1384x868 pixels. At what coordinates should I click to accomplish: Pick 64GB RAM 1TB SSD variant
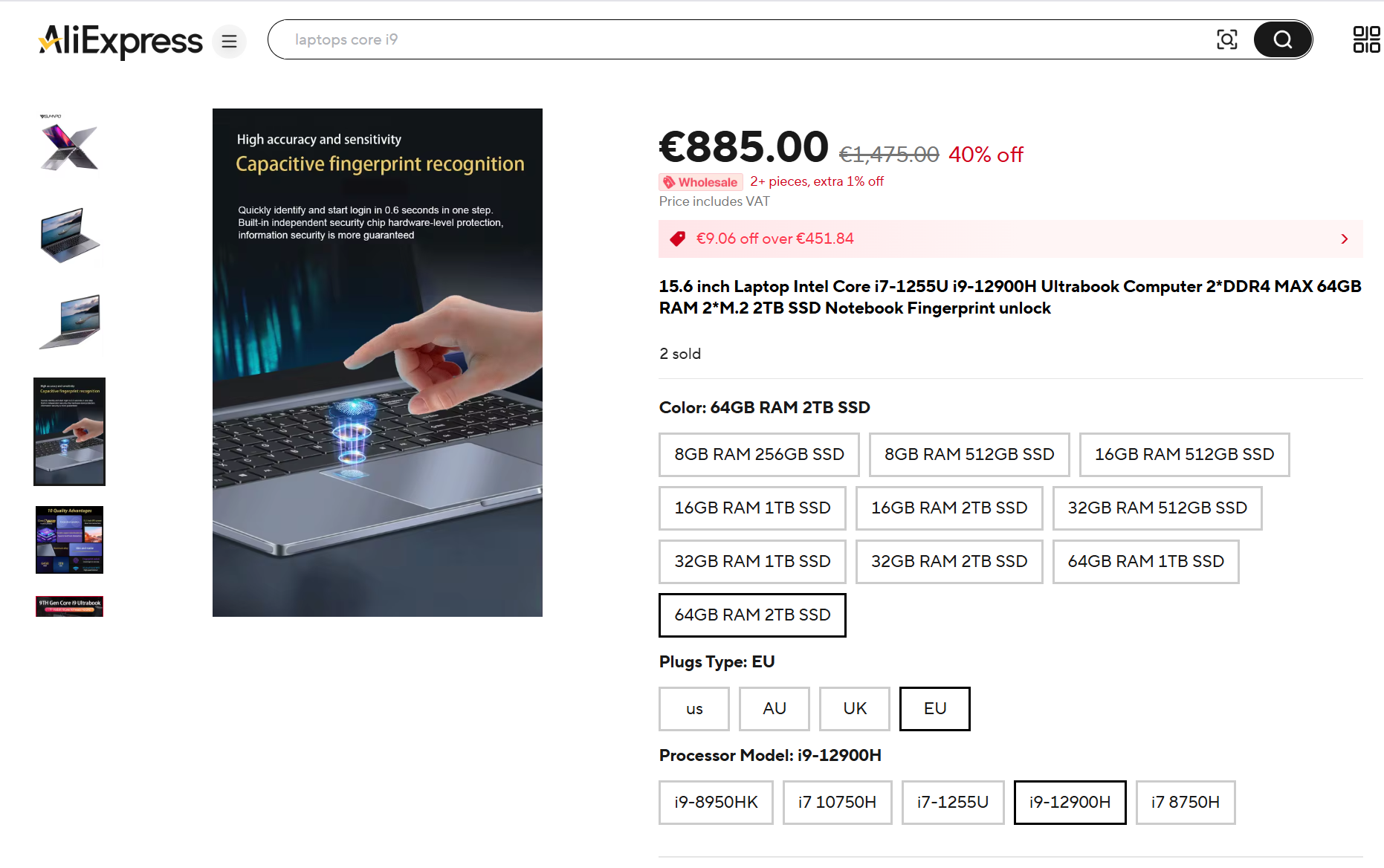point(1145,561)
